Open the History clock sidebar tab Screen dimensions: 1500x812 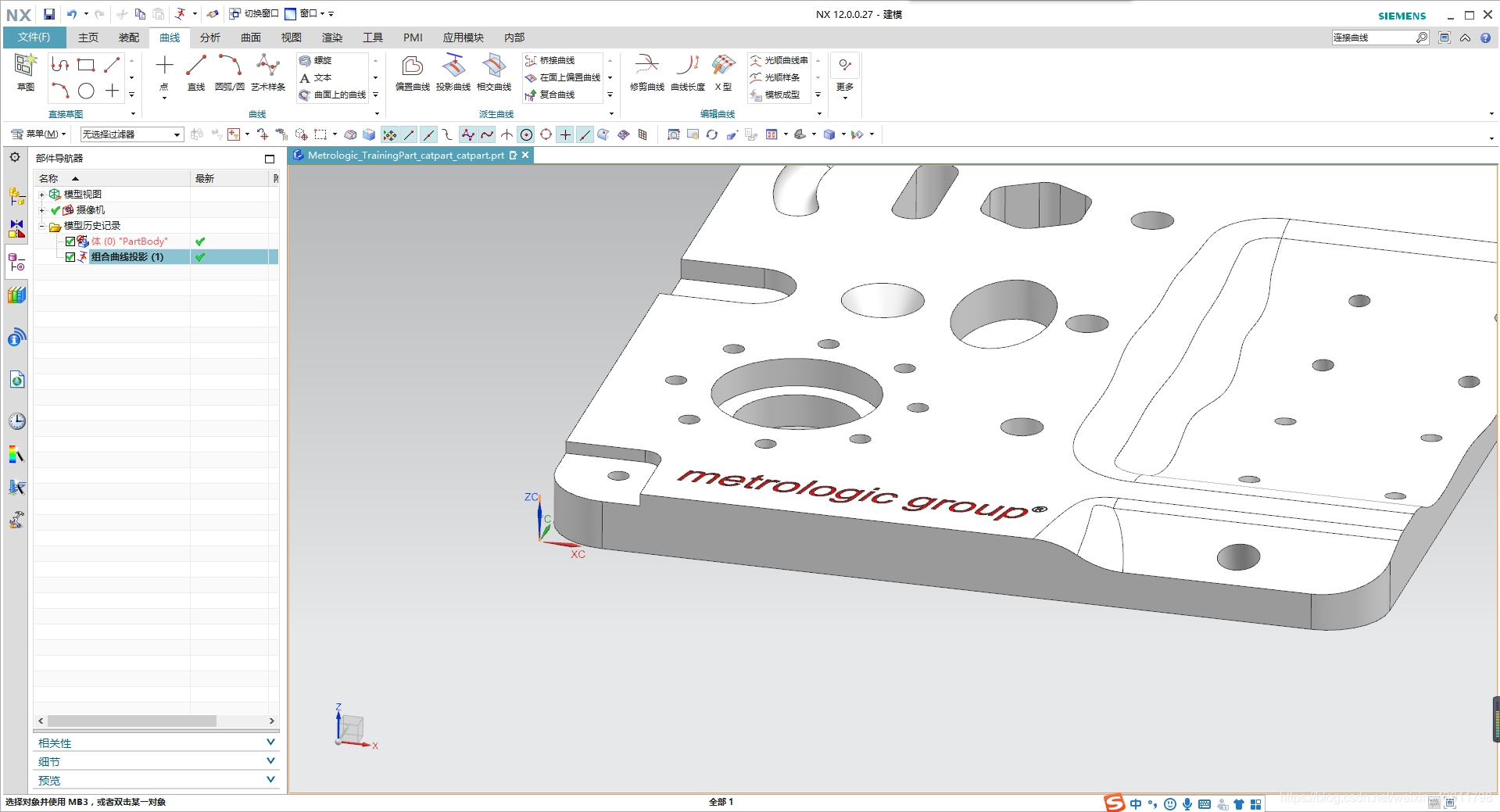(x=16, y=421)
